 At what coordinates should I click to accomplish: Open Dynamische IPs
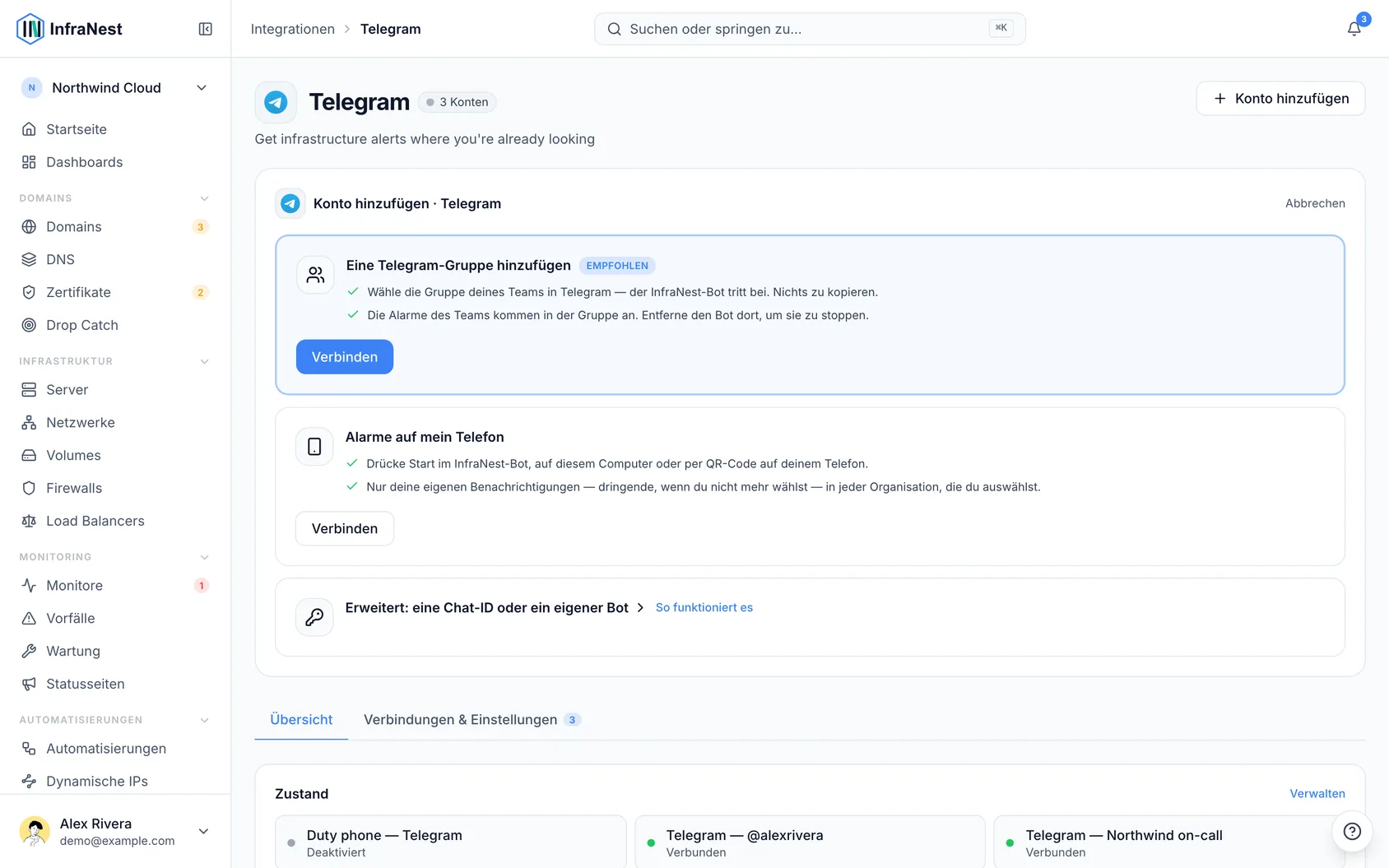pyautogui.click(x=115, y=781)
